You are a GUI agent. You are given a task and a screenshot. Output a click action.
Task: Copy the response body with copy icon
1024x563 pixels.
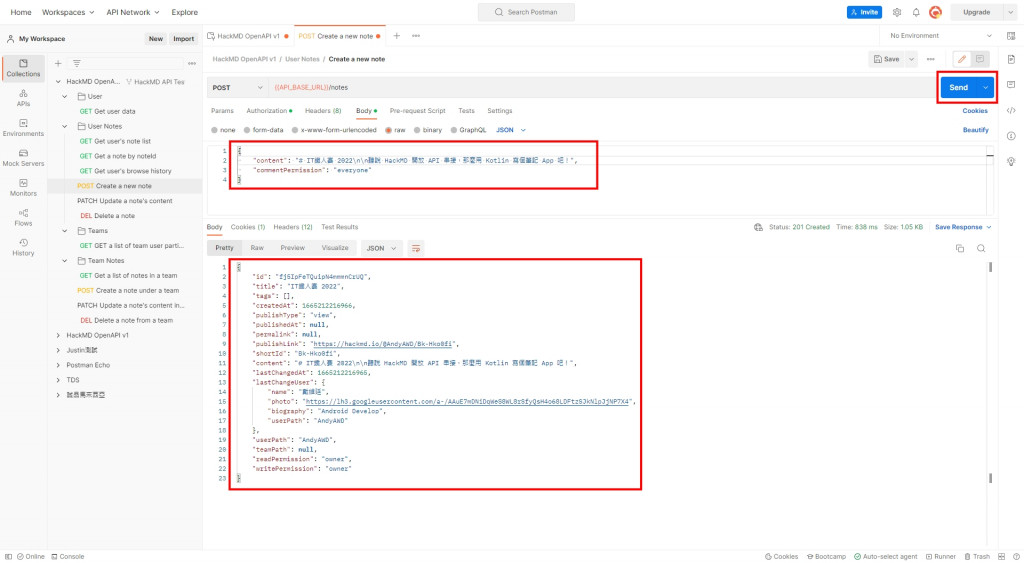[x=959, y=248]
